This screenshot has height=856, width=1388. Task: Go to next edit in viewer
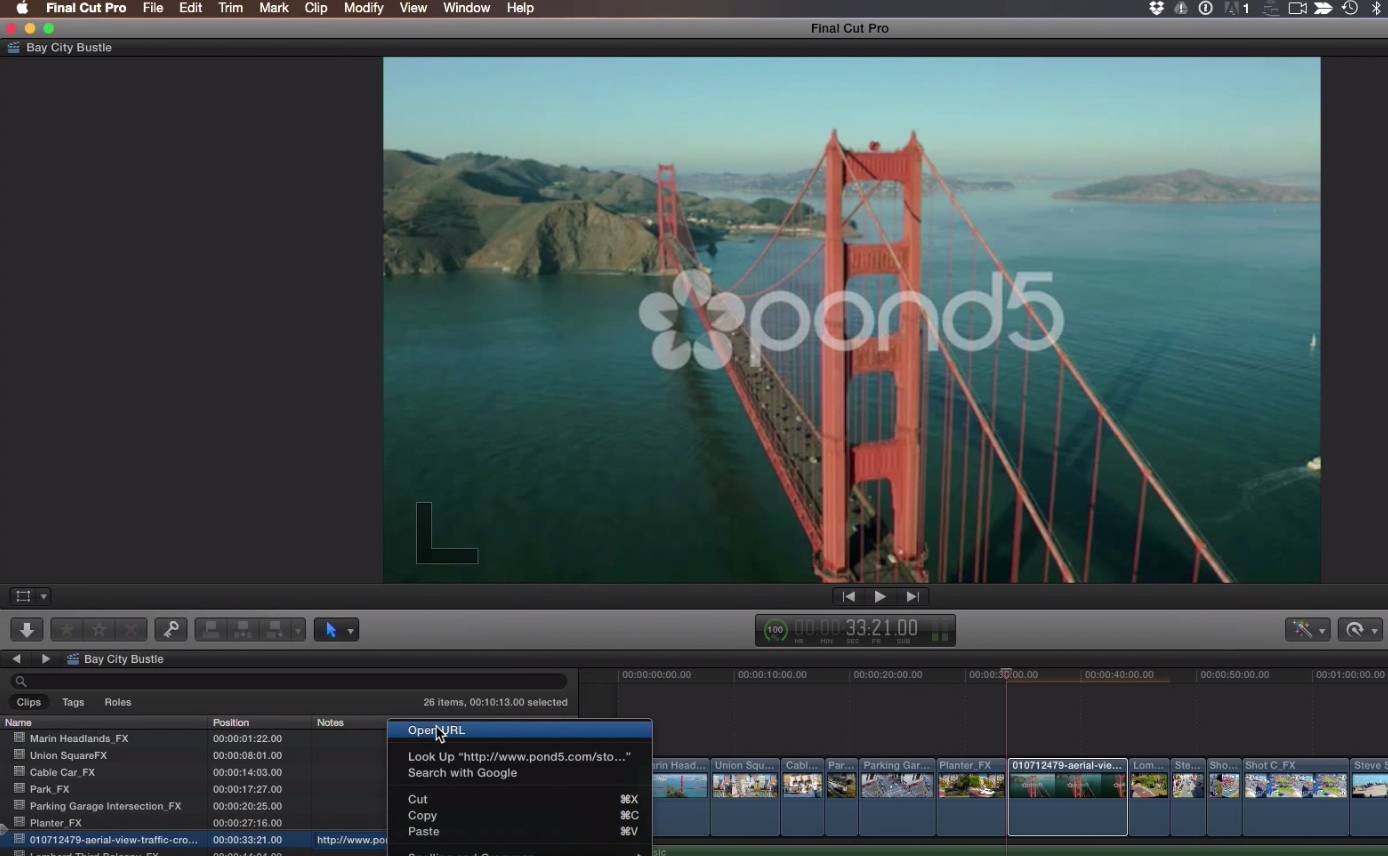pos(912,597)
